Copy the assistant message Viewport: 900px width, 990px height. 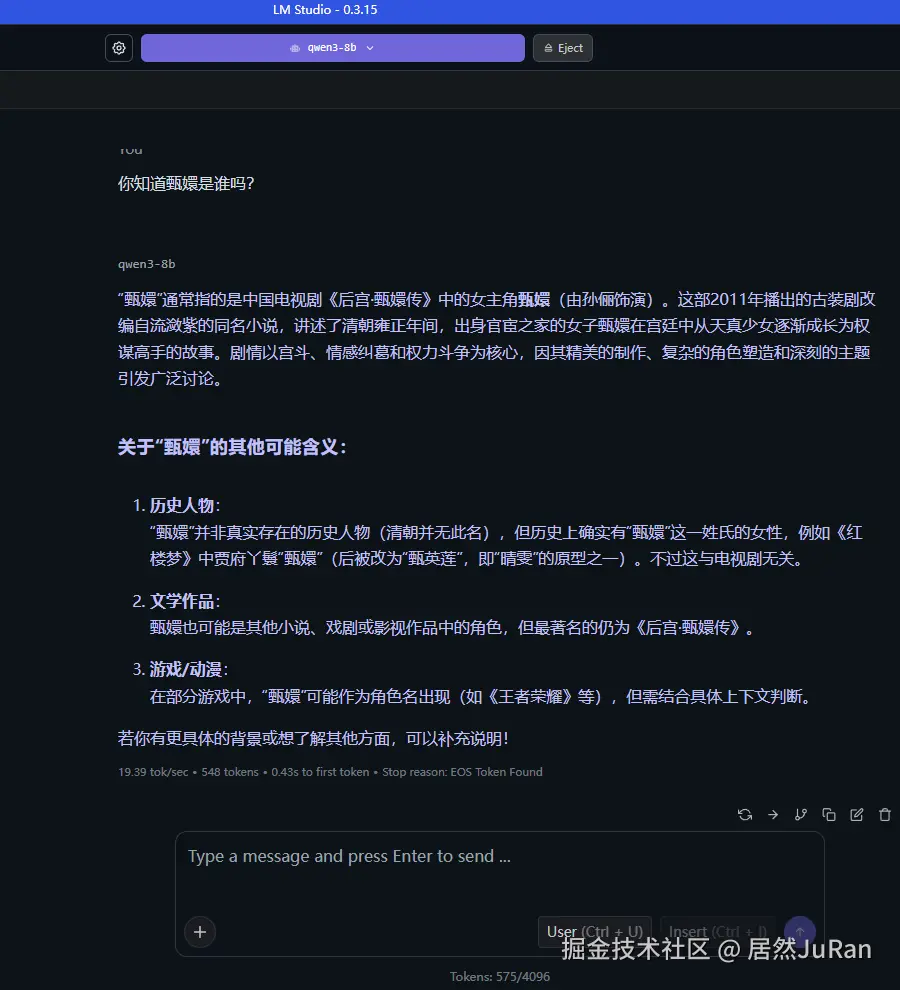[x=829, y=814]
